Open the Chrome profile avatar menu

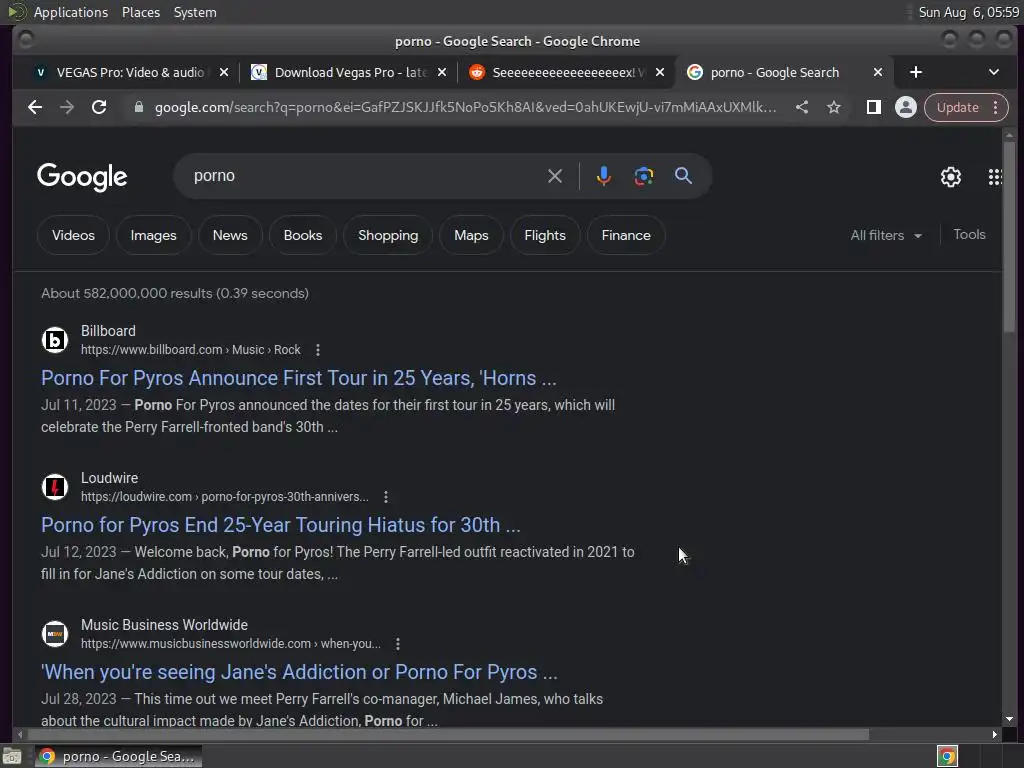click(905, 107)
